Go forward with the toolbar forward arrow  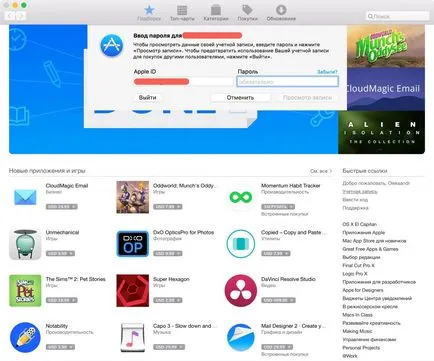pyautogui.click(x=20, y=16)
